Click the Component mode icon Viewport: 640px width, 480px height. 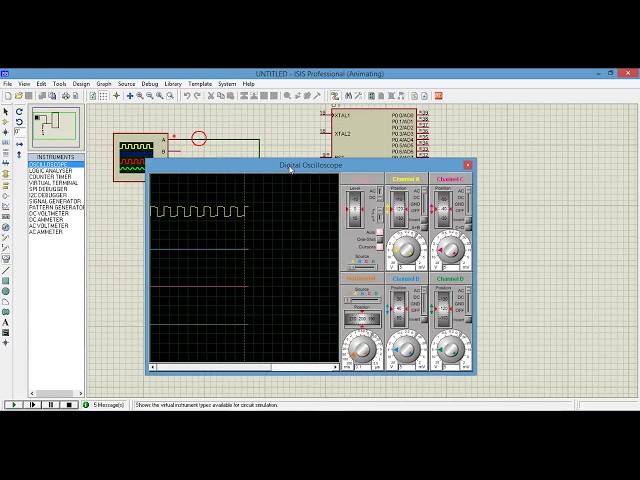pyautogui.click(x=6, y=122)
